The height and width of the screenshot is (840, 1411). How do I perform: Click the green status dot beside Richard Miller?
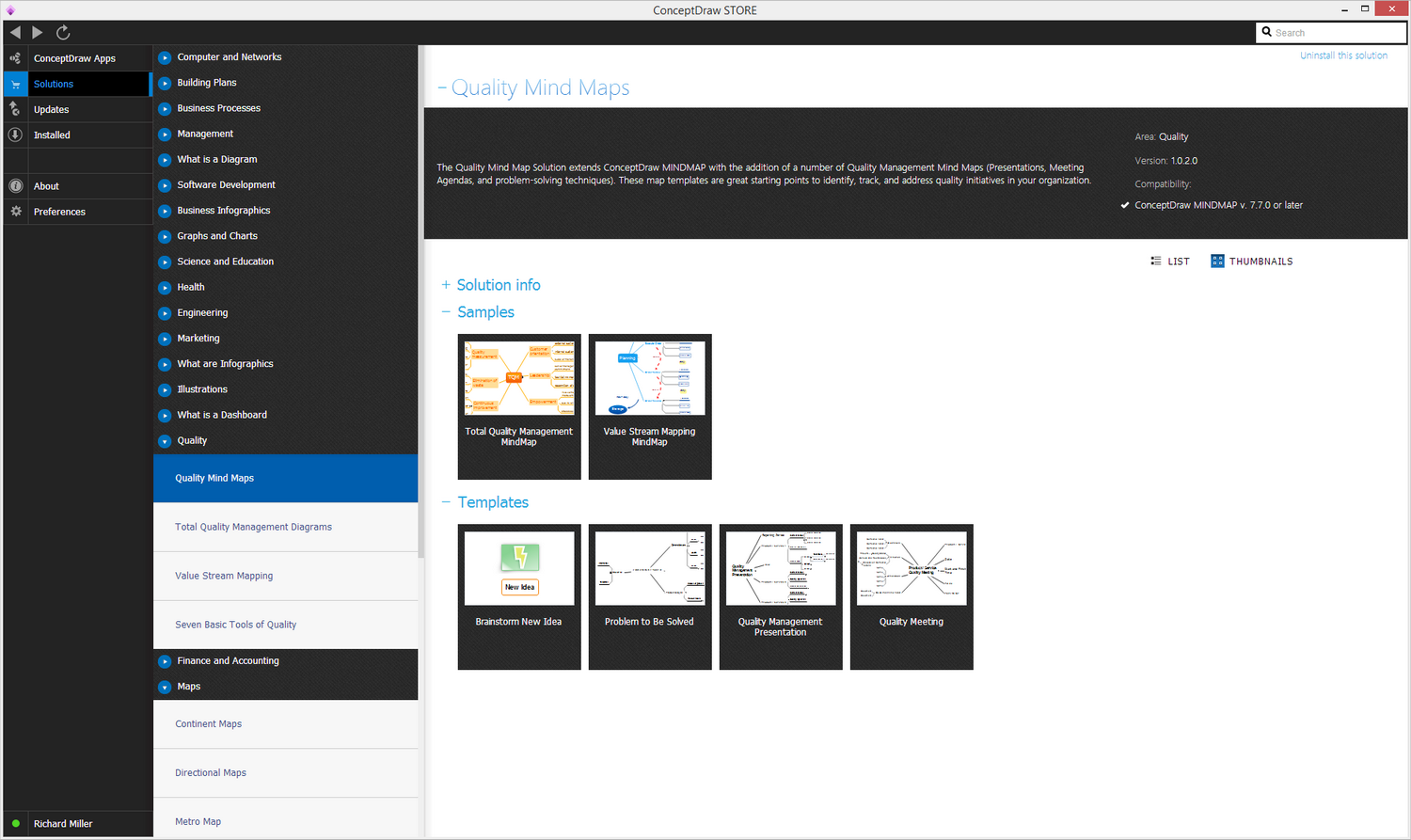pos(16,824)
